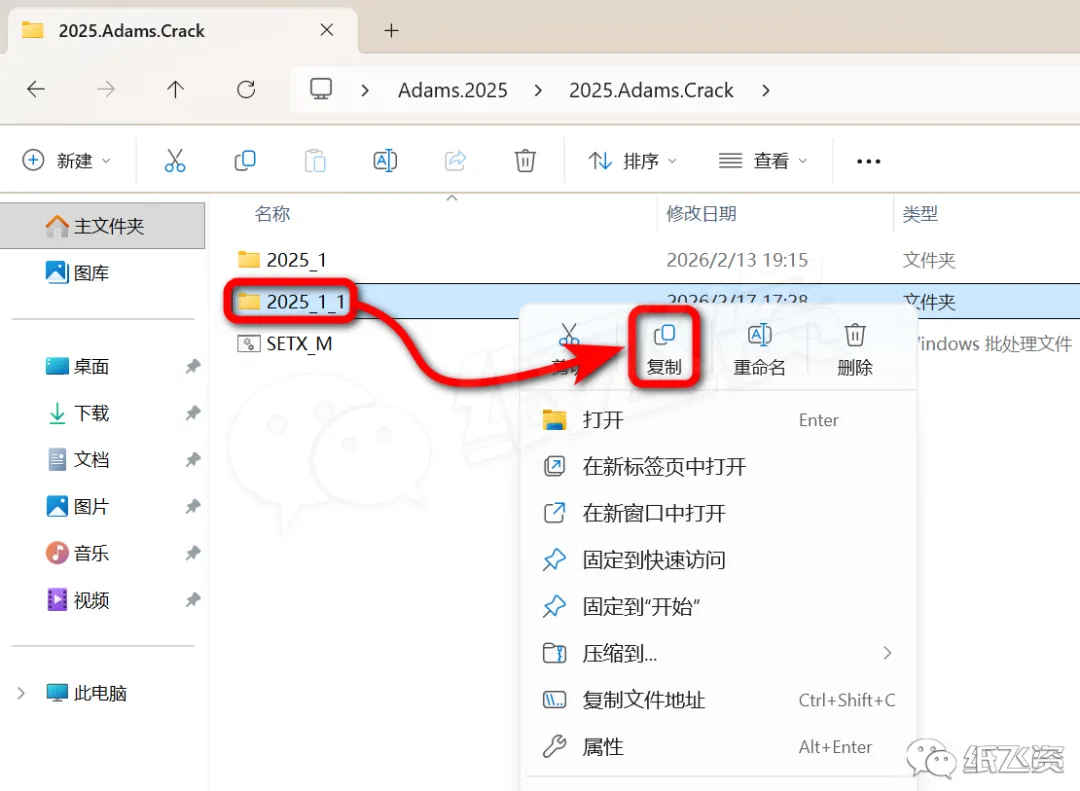Select the SETX_M batch file
This screenshot has width=1080, height=791.
284,343
